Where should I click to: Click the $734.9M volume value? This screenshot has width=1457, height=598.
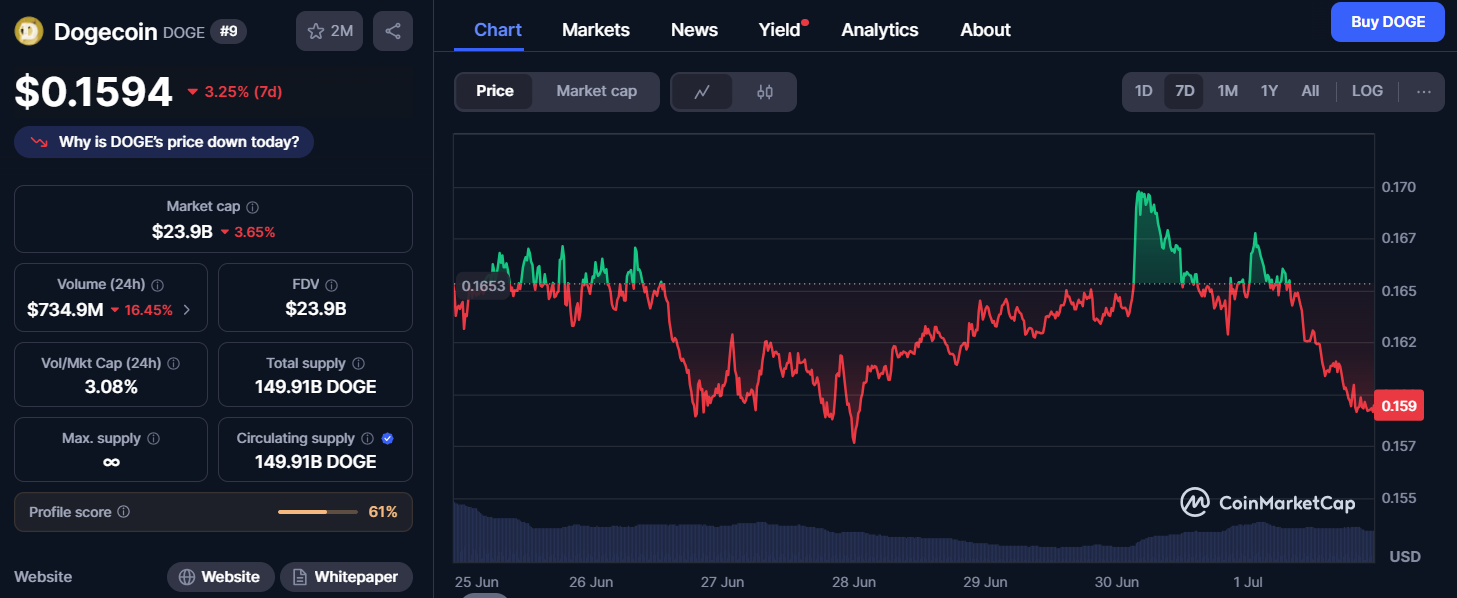click(65, 310)
